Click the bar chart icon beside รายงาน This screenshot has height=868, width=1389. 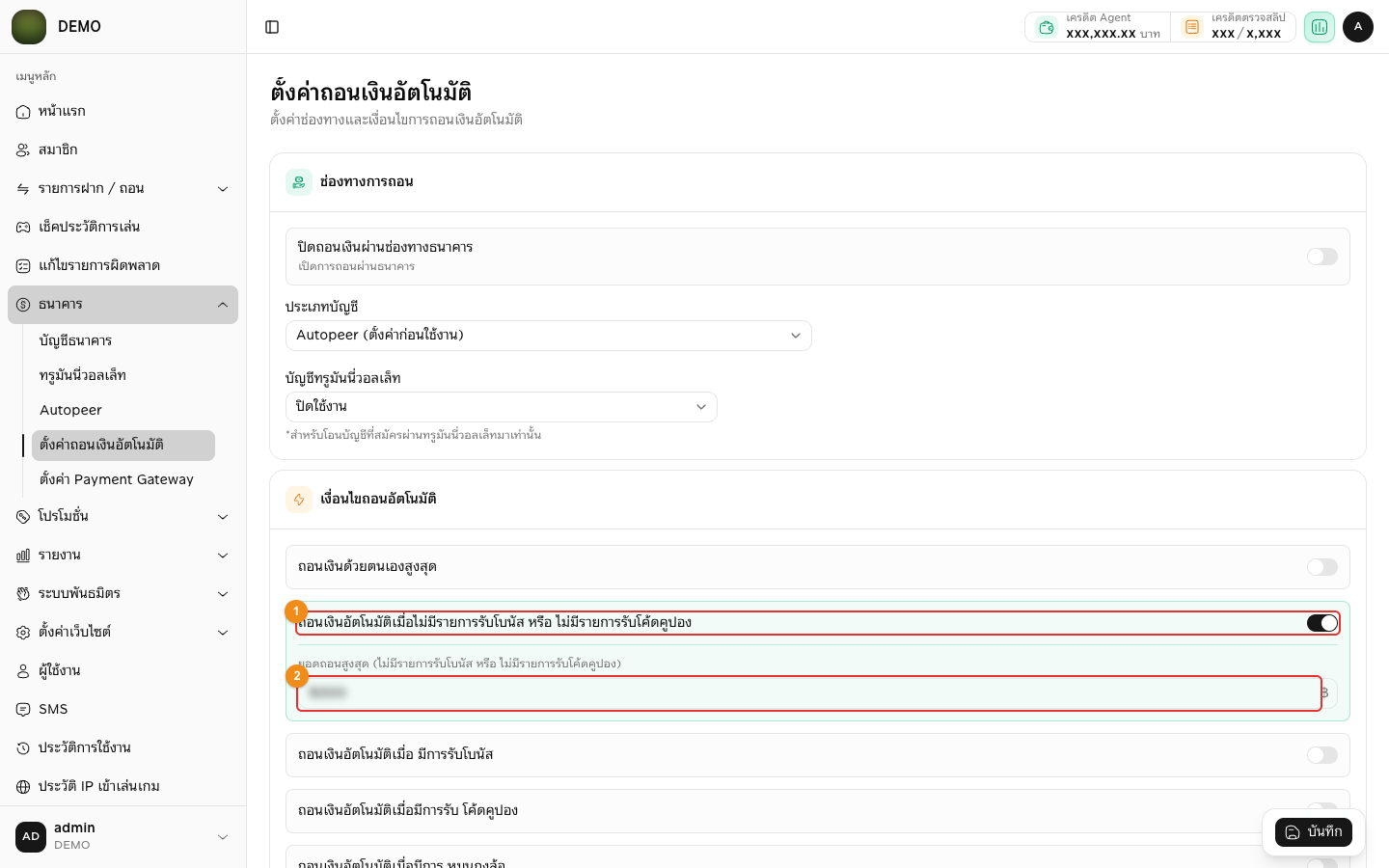point(23,556)
